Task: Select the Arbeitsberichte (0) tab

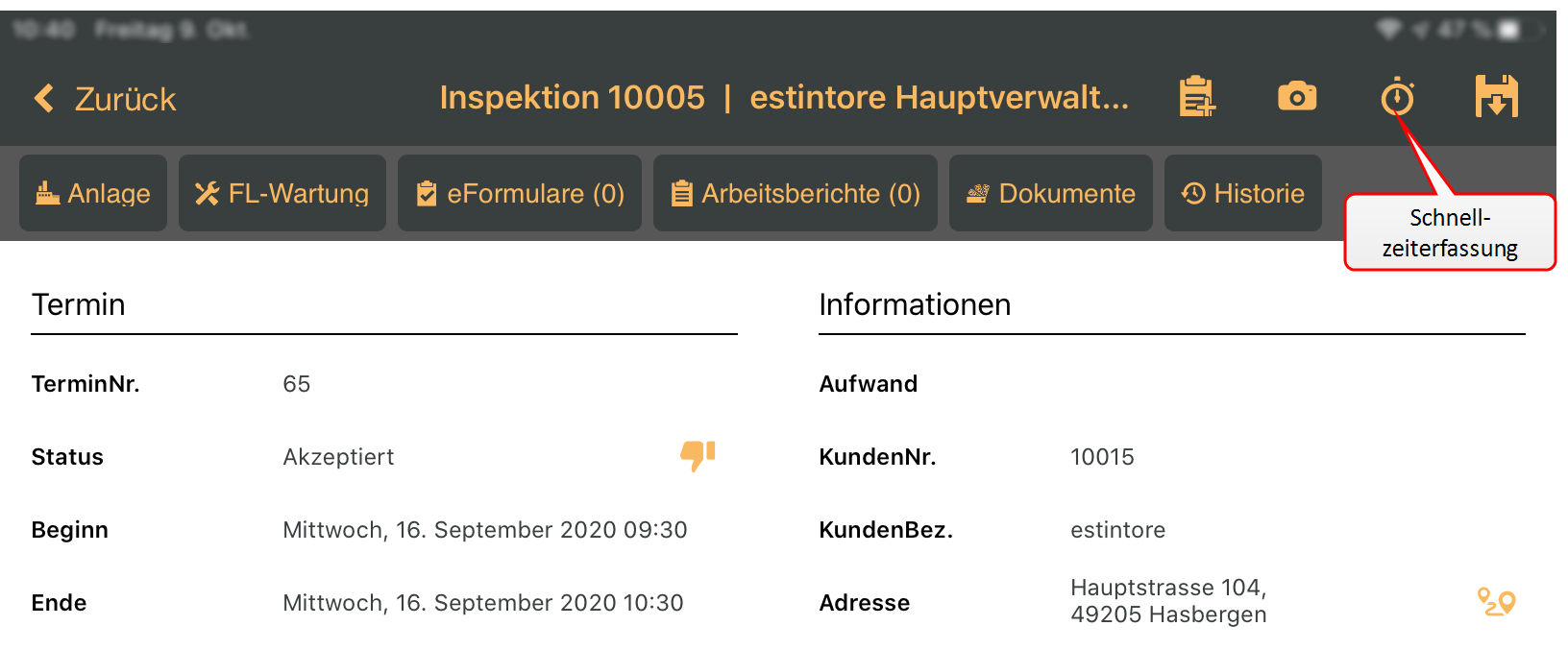Action: (x=796, y=193)
